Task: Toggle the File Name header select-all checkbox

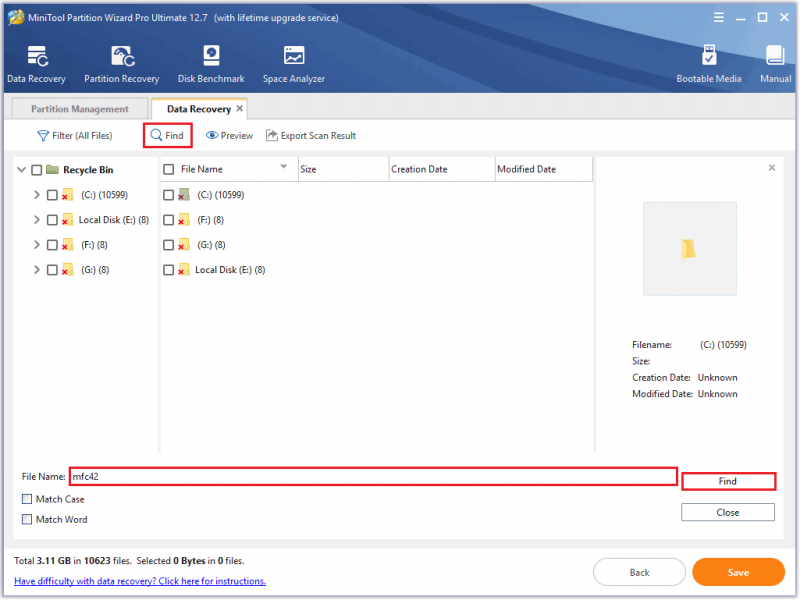Action: [168, 169]
